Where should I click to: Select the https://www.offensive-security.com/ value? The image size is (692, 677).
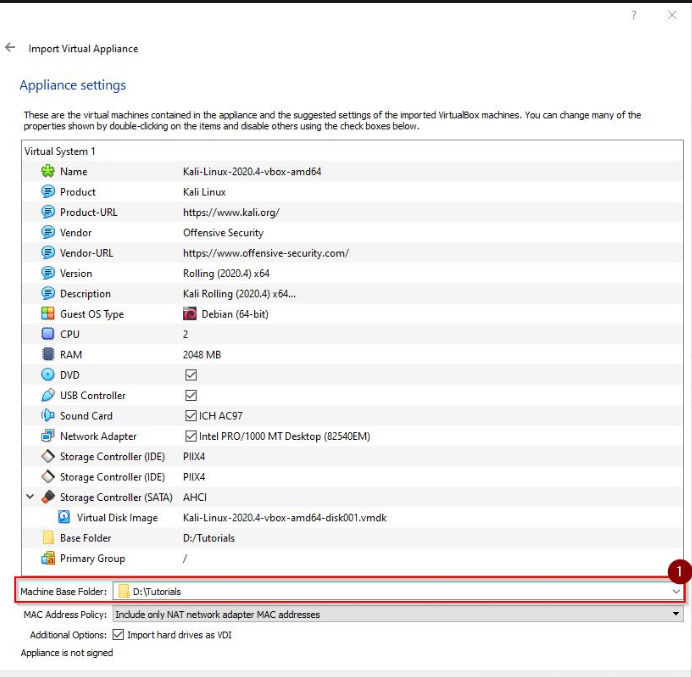coord(266,253)
